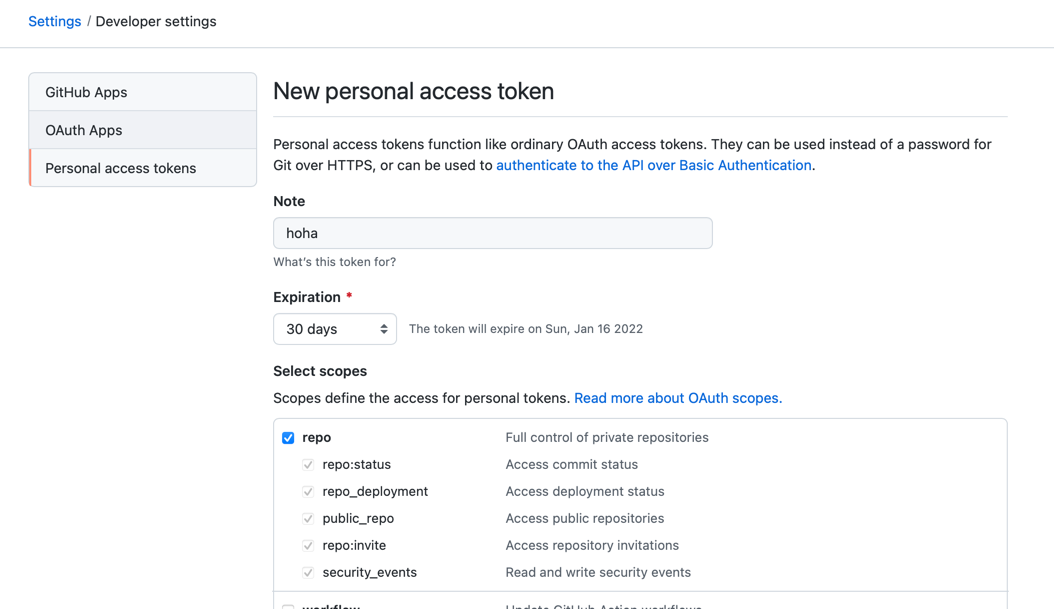Screen dimensions: 1054x609
Task: Toggle the repo:status checkbox
Action: pyautogui.click(x=308, y=465)
